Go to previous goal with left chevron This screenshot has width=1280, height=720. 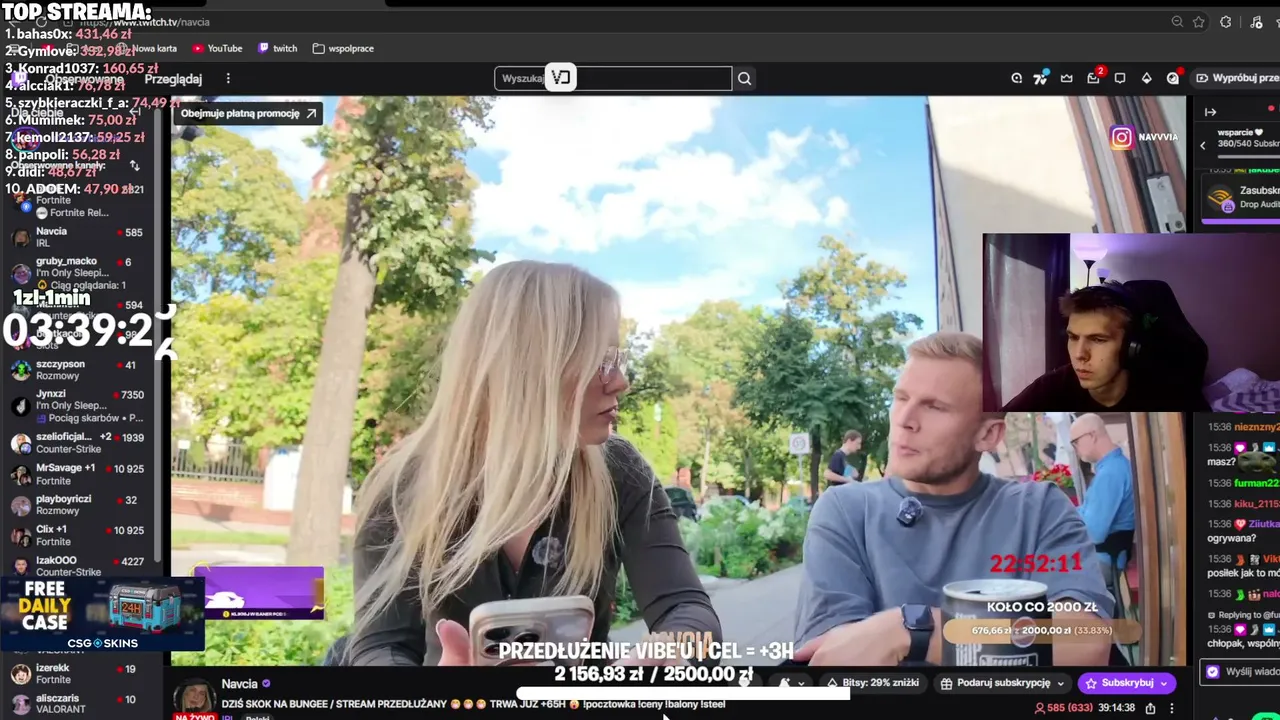coord(1203,145)
